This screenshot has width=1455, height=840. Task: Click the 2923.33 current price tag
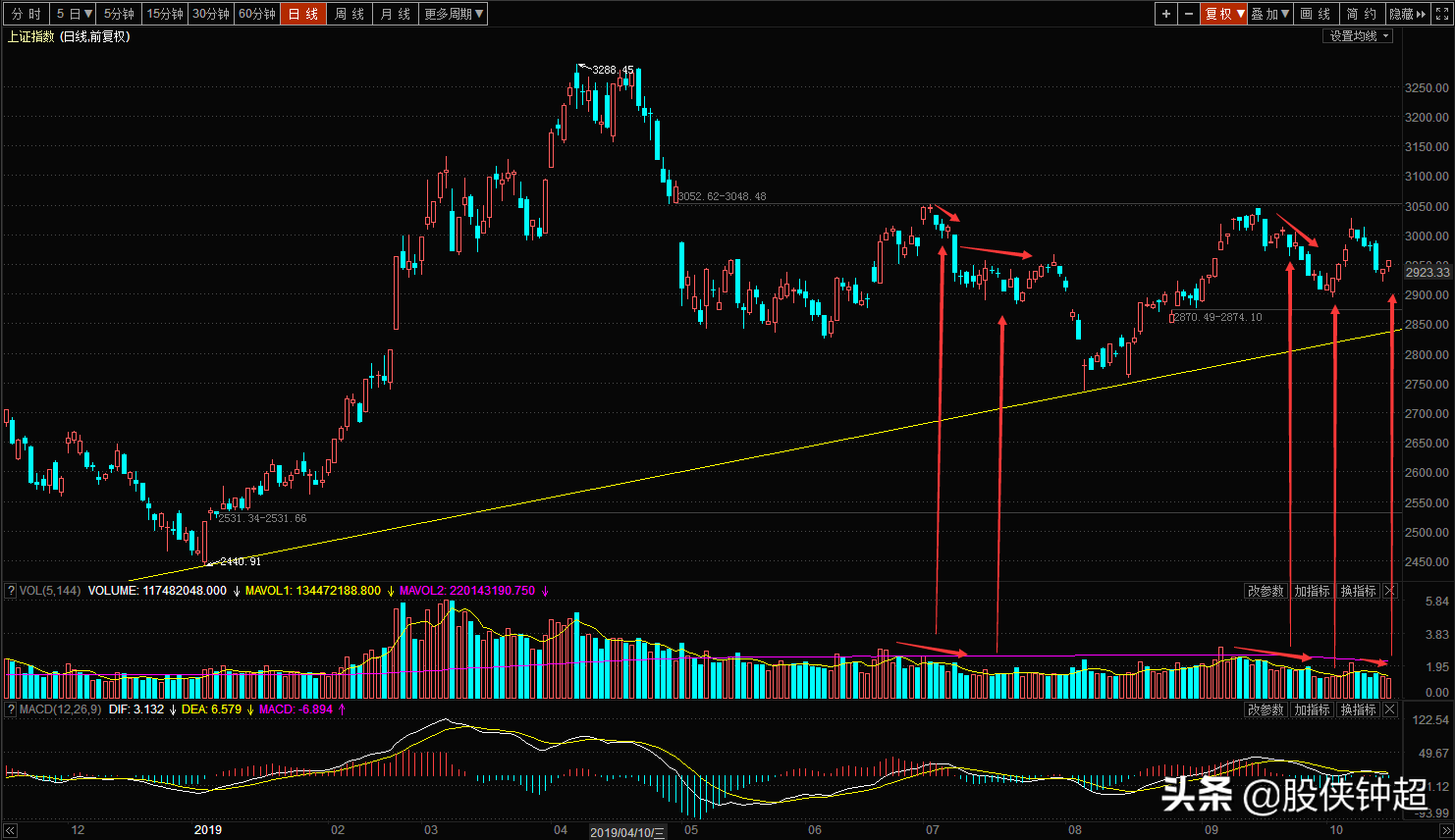(1428, 272)
